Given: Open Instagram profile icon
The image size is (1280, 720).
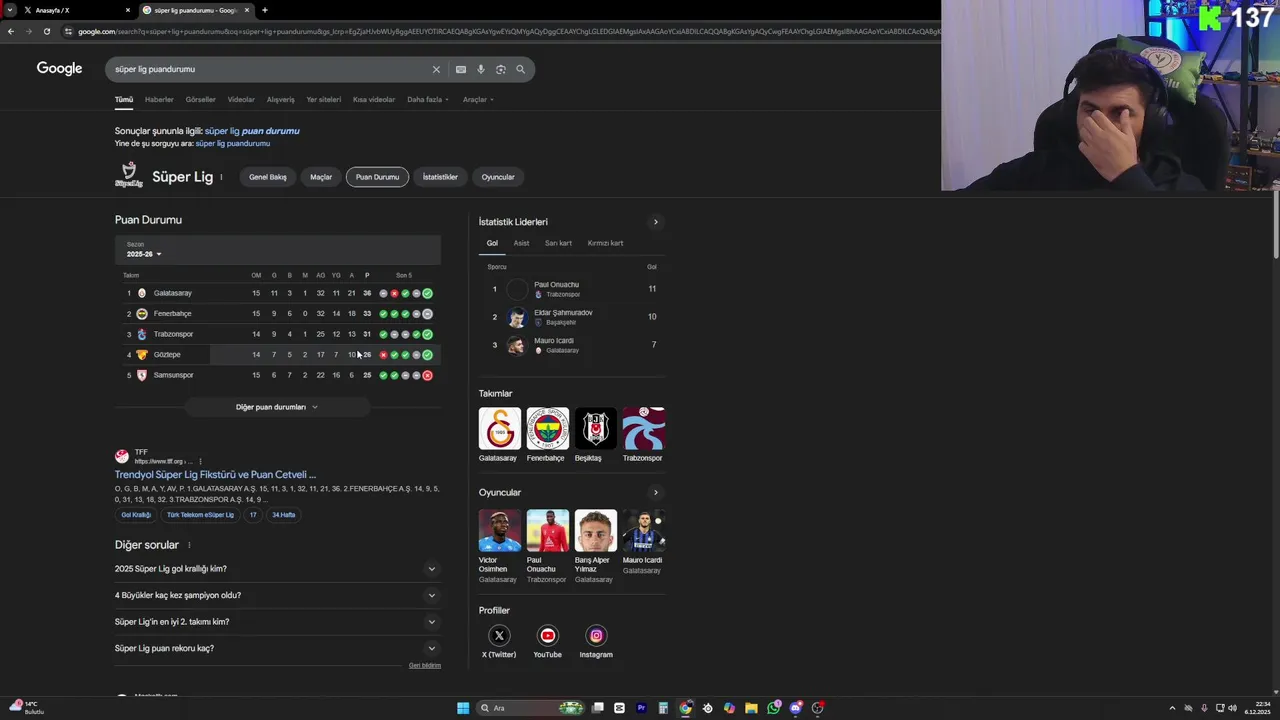Looking at the screenshot, I should pyautogui.click(x=596, y=635).
